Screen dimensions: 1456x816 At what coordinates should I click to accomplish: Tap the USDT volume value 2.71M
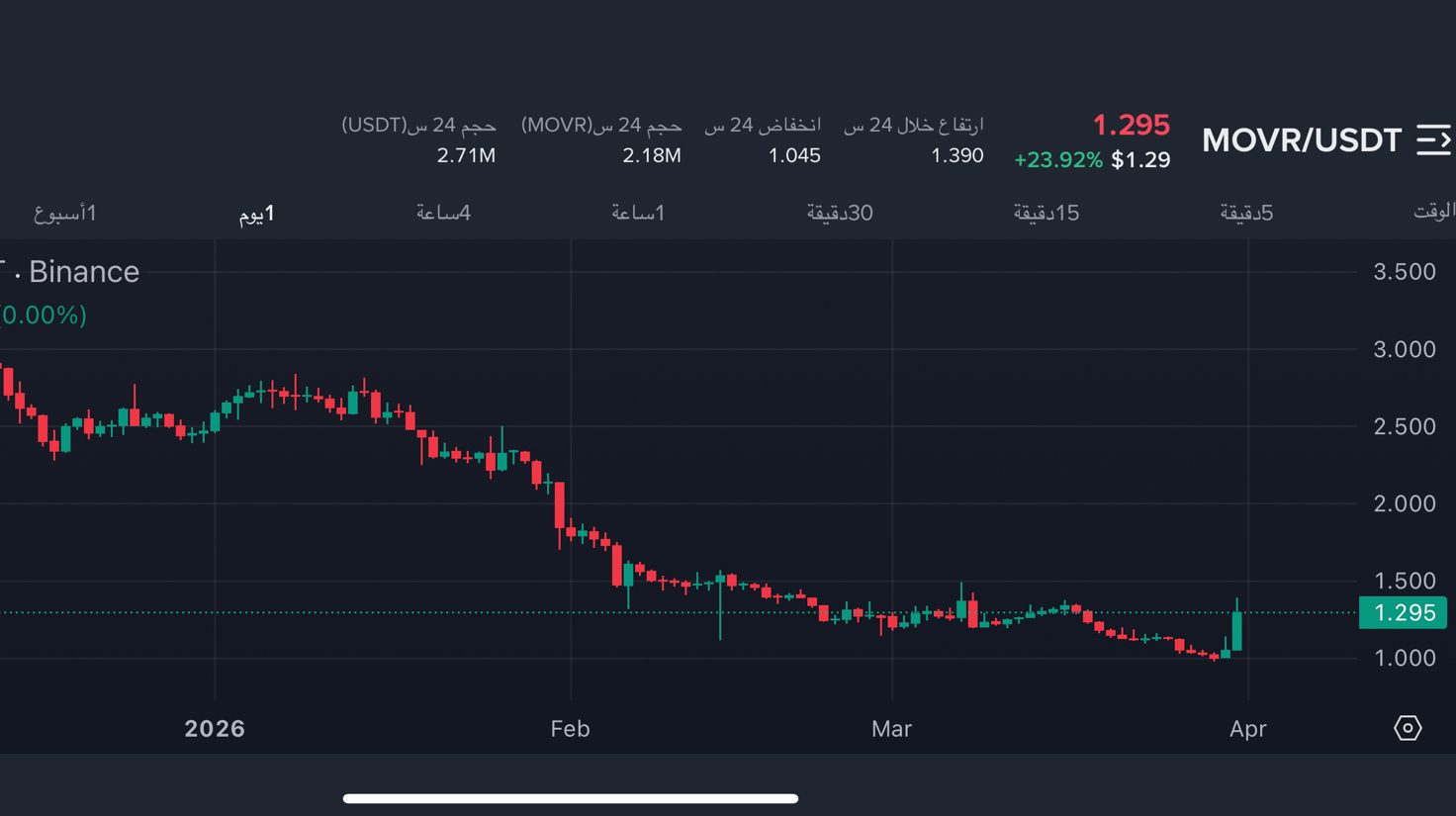coord(466,155)
